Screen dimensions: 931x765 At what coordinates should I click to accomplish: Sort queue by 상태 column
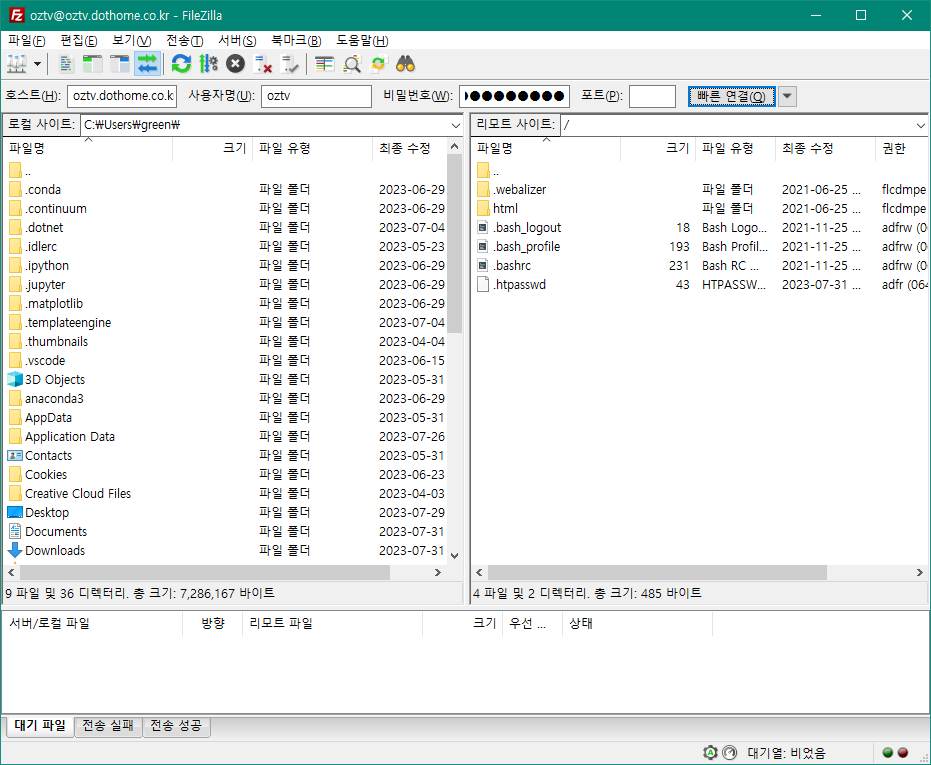pyautogui.click(x=637, y=624)
